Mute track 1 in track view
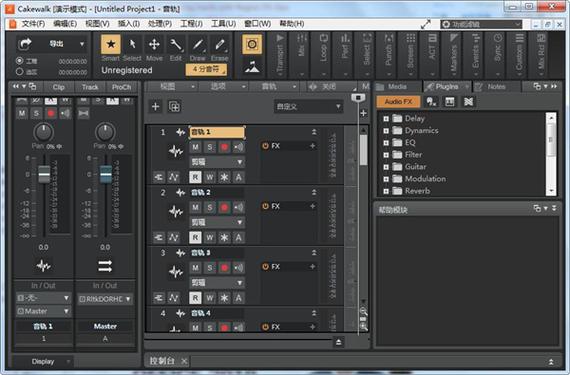This screenshot has height=375, width=570. click(196, 147)
